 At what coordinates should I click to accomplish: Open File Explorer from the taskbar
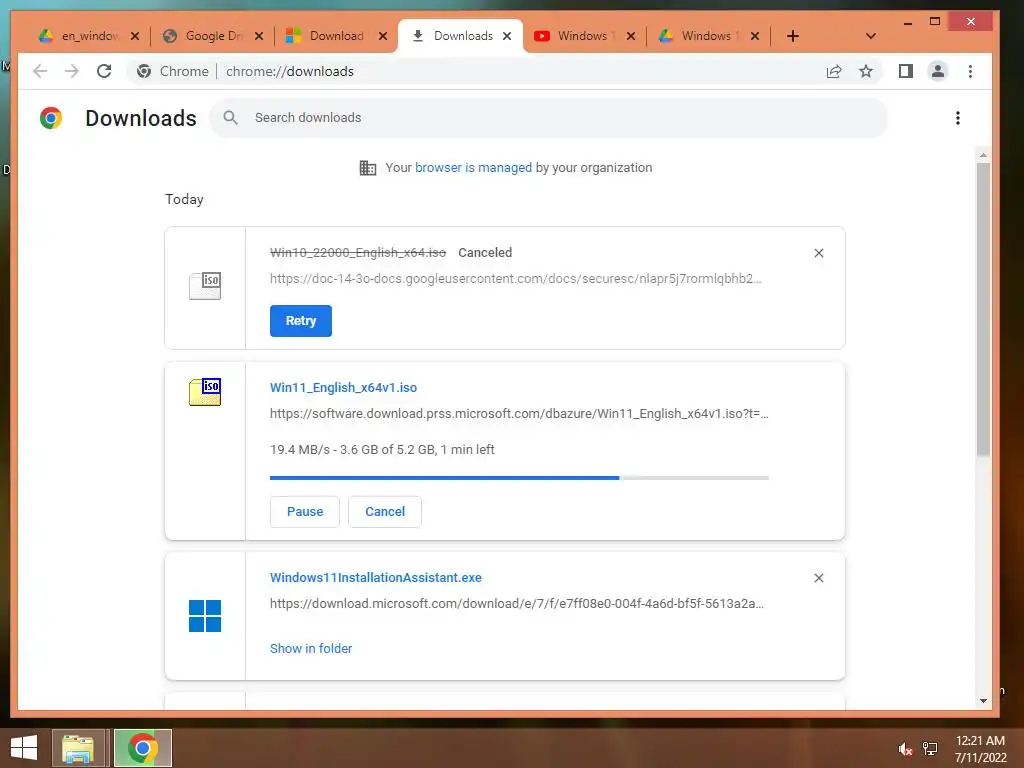point(78,748)
